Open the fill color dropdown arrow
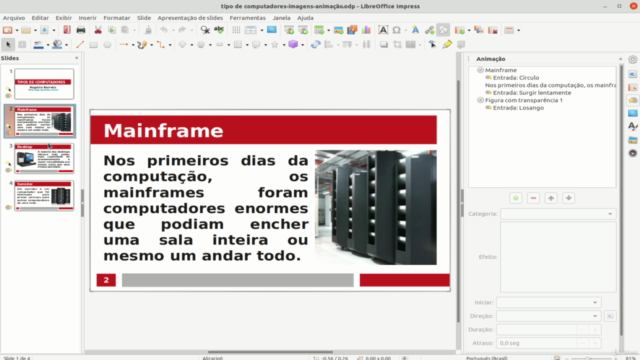This screenshot has height=360, width=640. pyautogui.click(x=67, y=45)
